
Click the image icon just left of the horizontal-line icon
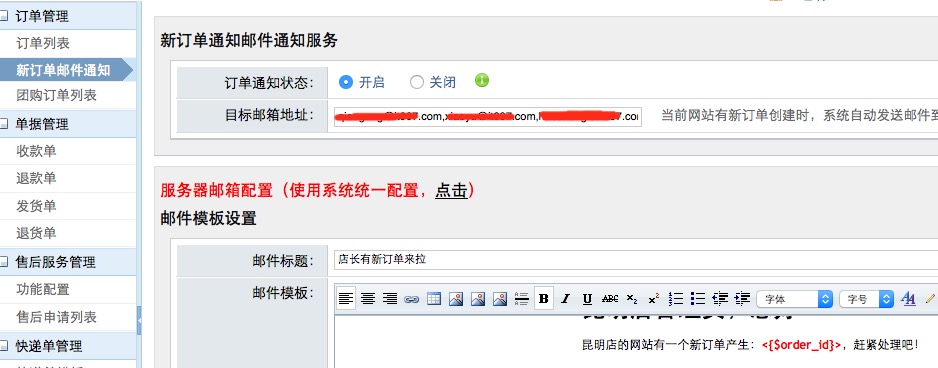tap(500, 299)
